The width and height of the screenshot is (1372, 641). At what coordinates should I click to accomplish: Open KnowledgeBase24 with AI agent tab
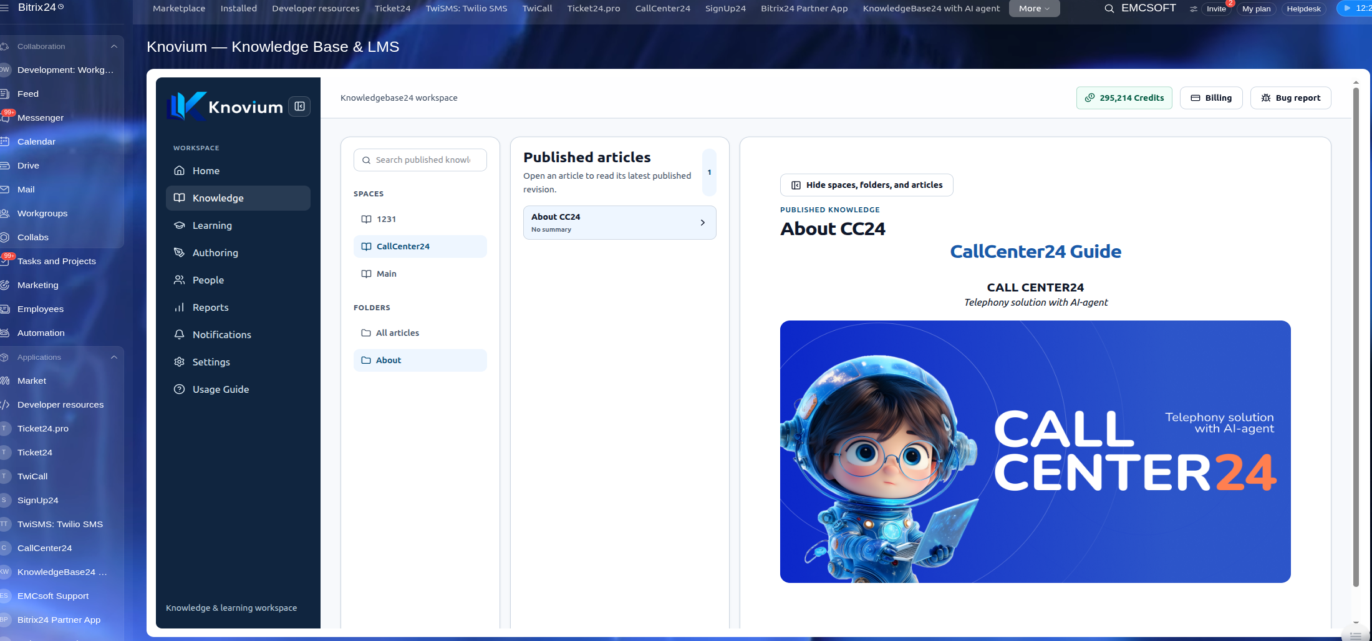point(932,8)
